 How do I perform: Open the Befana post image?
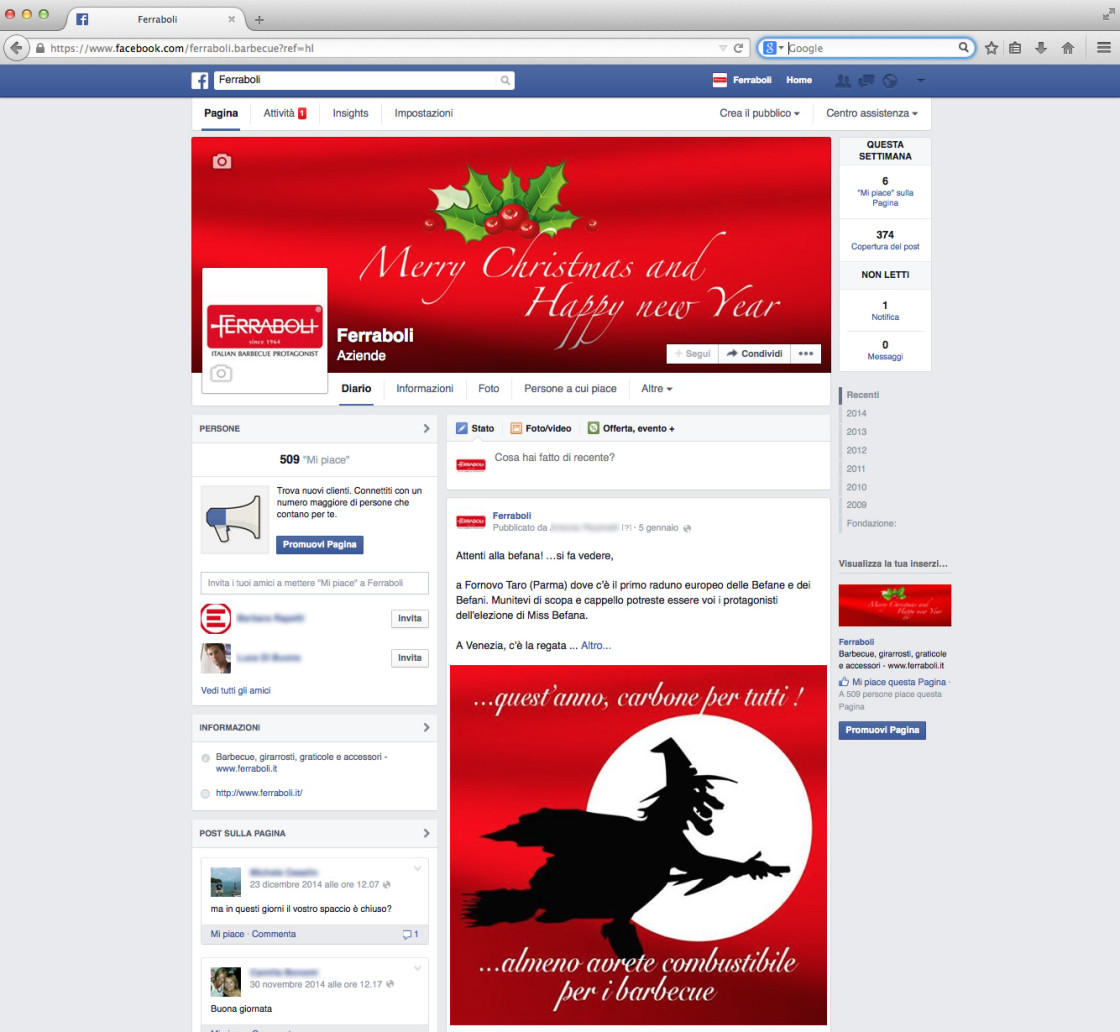coord(638,845)
